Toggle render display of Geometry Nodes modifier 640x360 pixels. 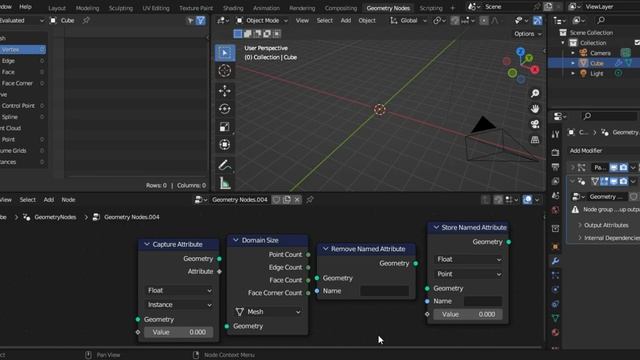coord(623,181)
